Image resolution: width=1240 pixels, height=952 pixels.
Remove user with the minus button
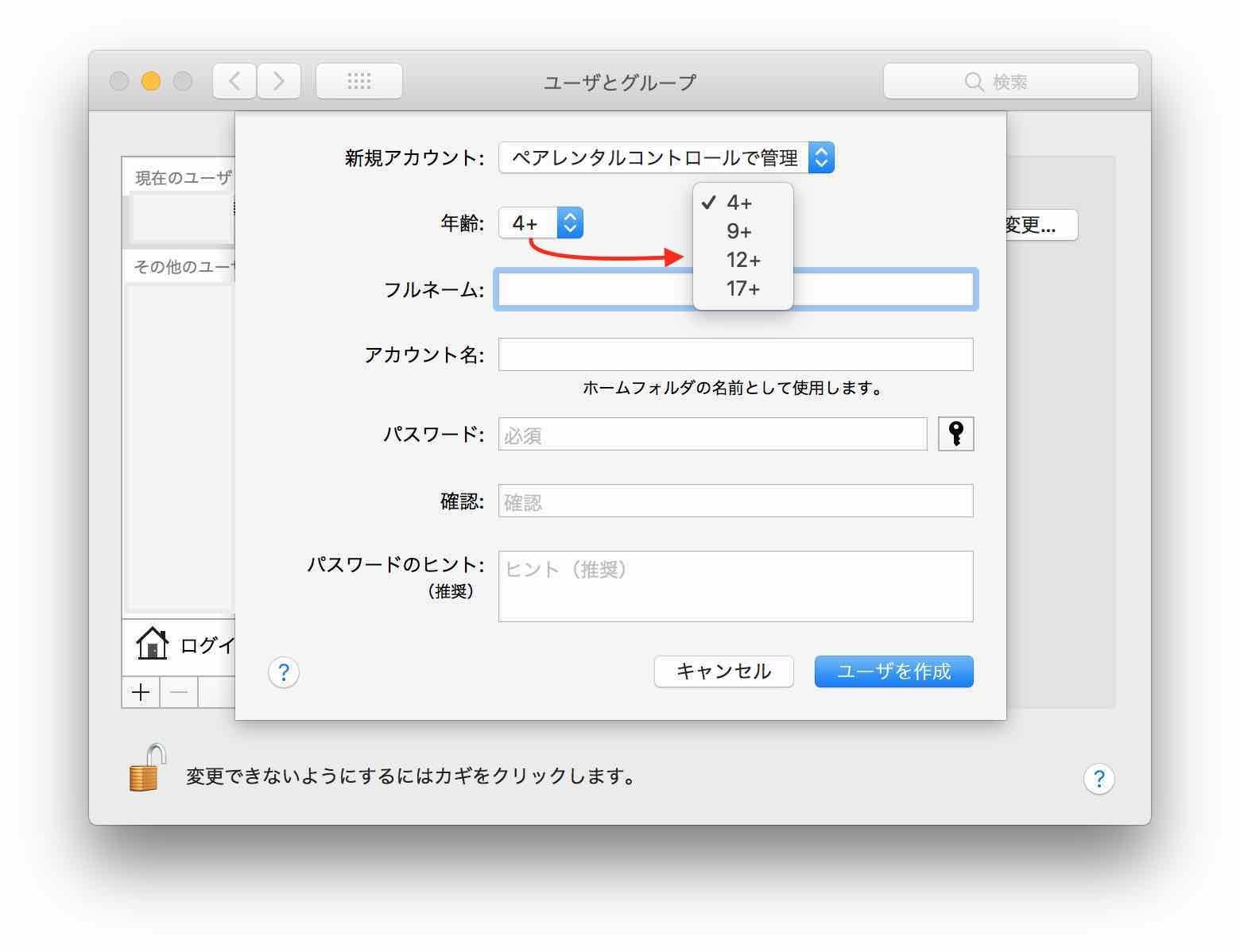click(x=179, y=692)
